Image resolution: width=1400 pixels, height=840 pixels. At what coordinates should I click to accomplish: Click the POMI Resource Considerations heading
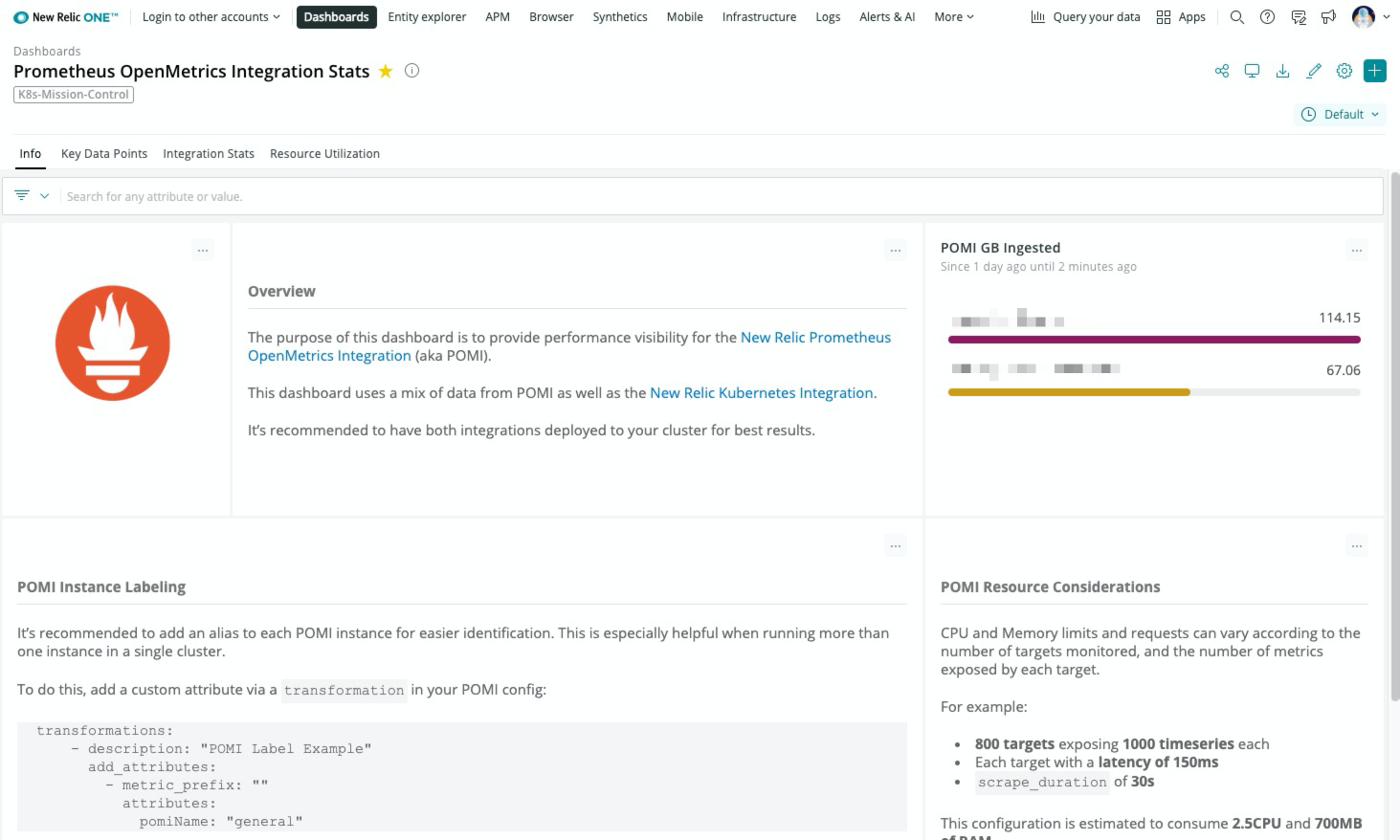pyautogui.click(x=1050, y=587)
